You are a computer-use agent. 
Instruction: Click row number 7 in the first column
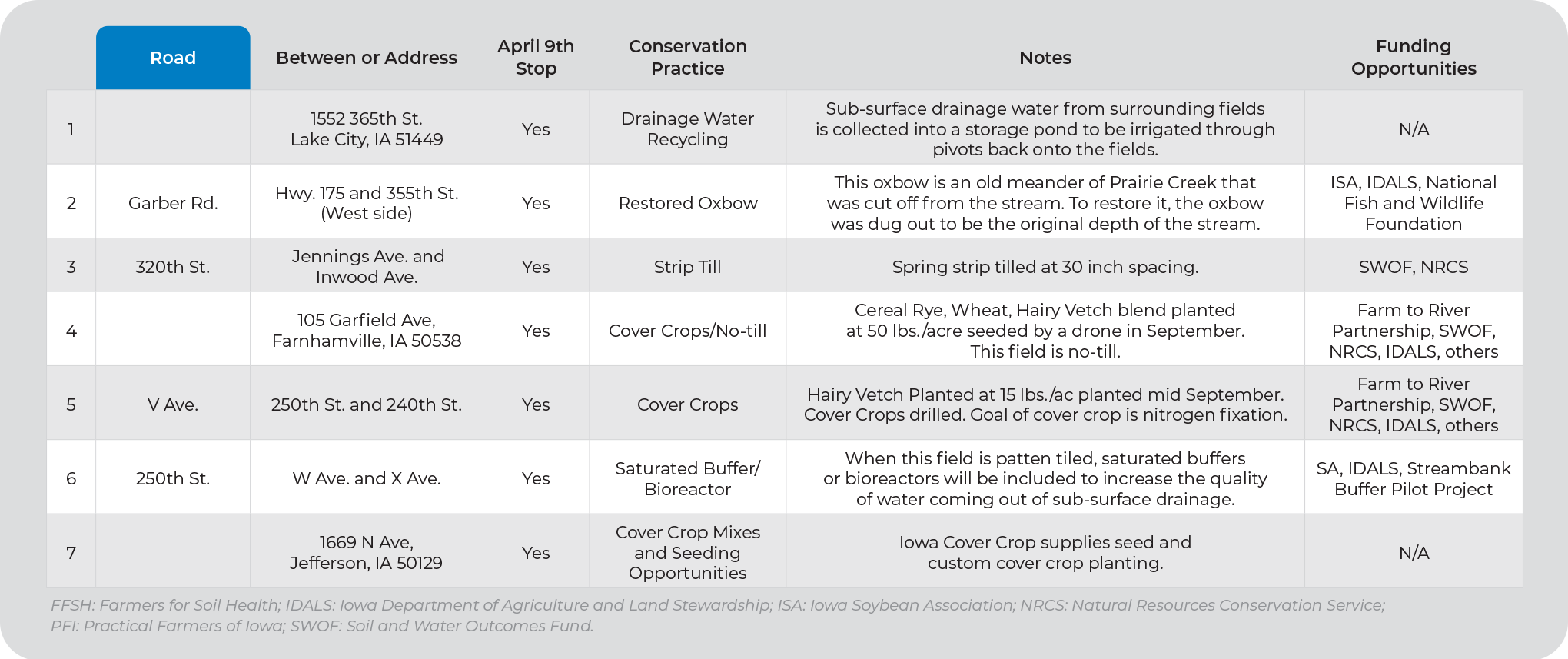click(x=71, y=553)
